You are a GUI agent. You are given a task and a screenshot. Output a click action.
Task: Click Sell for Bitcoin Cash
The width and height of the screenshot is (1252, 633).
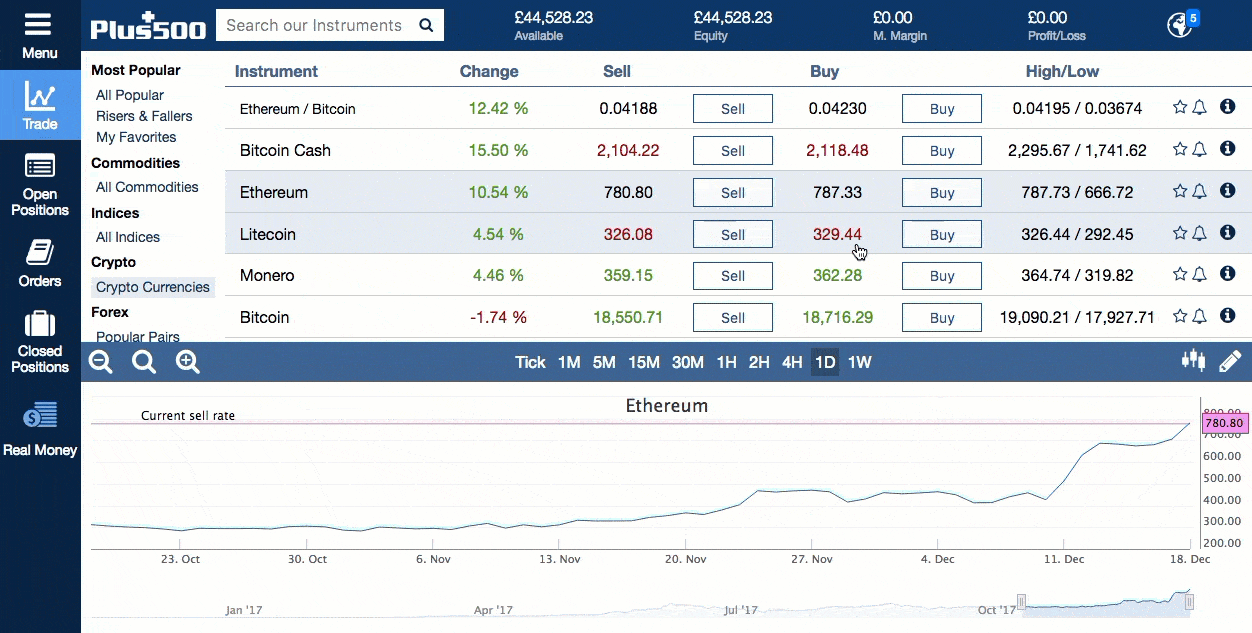(x=733, y=151)
